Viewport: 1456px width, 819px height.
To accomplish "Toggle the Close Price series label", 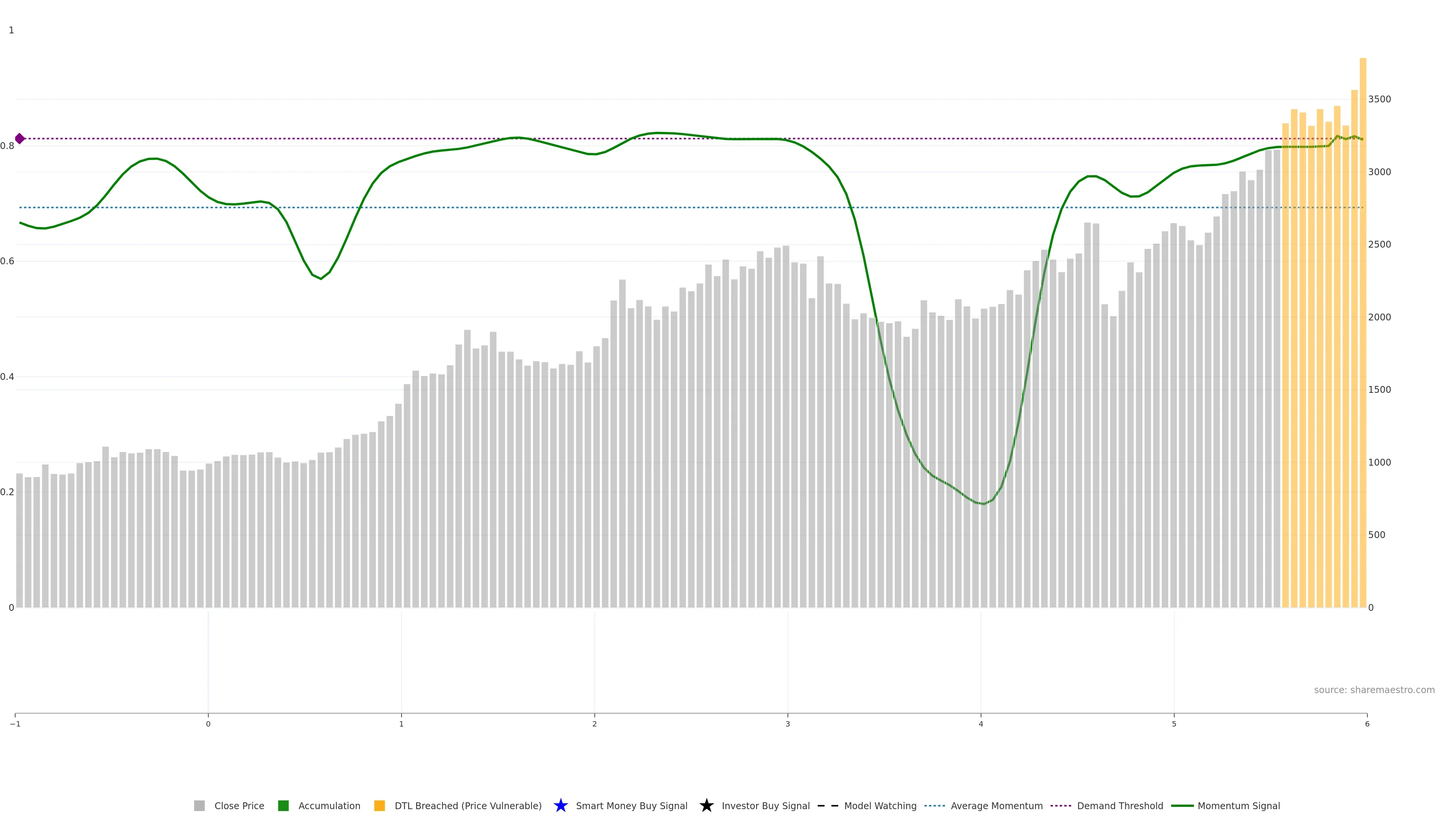I will pos(239,805).
